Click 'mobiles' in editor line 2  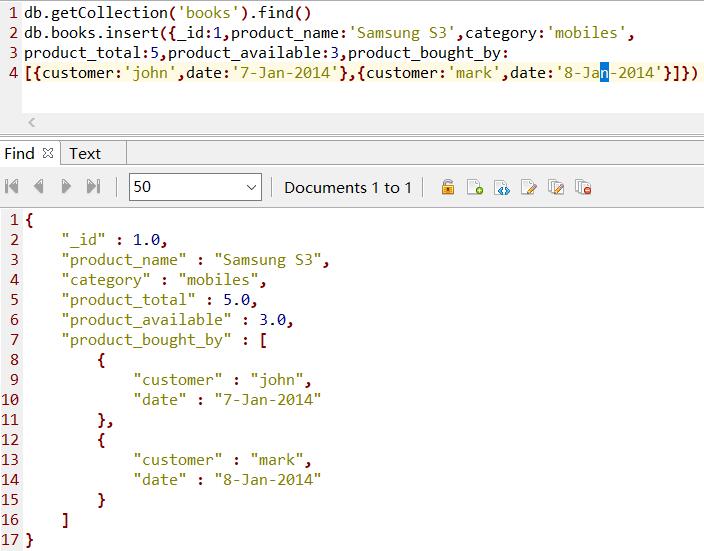(586, 33)
